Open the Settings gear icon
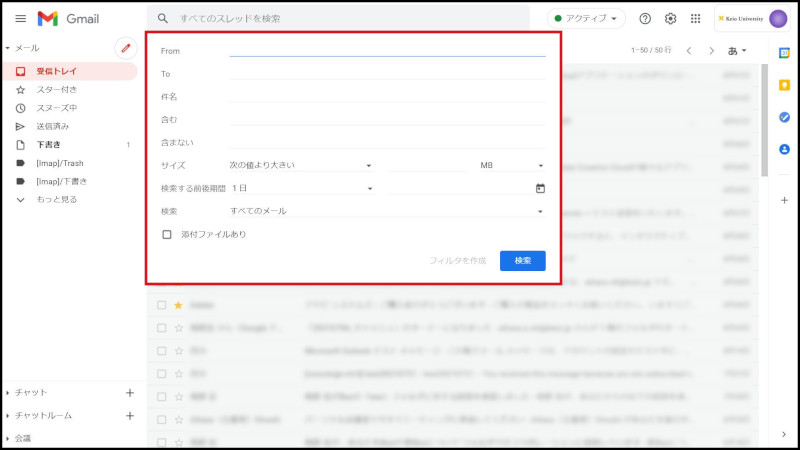Screen dimensions: 800x450 click(x=671, y=19)
